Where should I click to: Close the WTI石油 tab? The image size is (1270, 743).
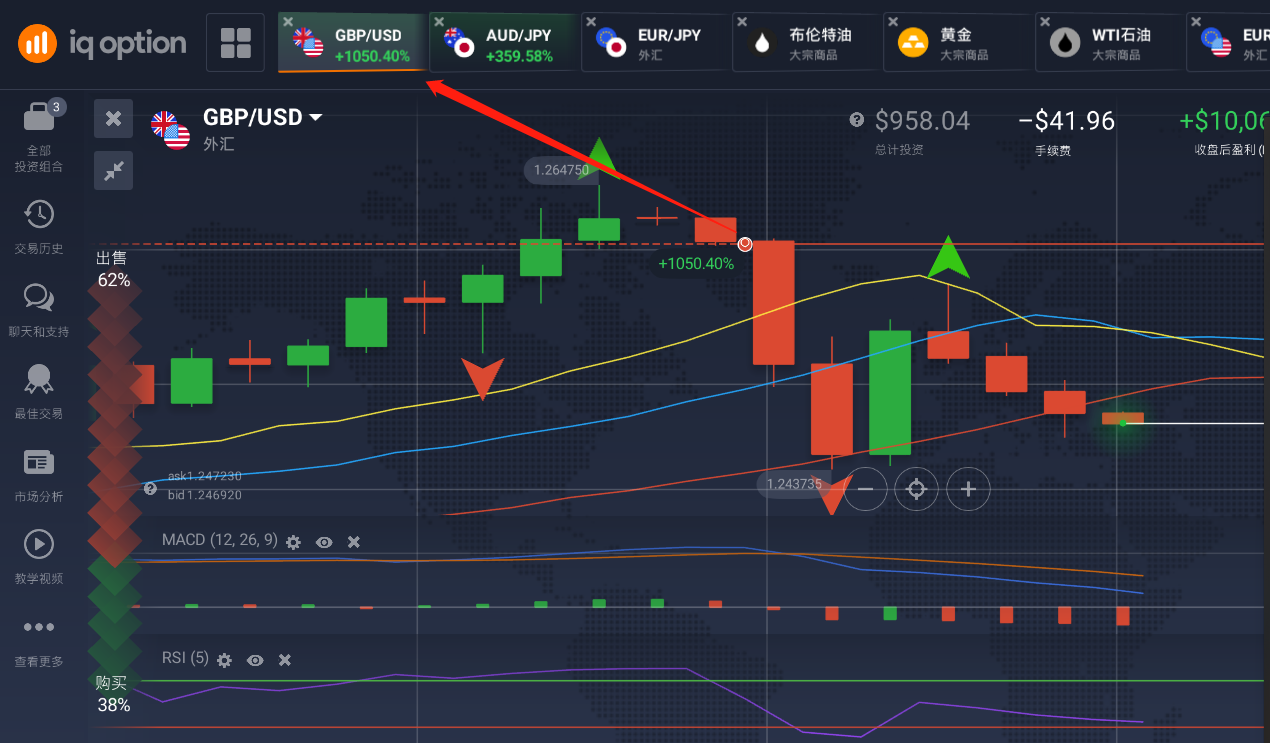coord(1045,21)
